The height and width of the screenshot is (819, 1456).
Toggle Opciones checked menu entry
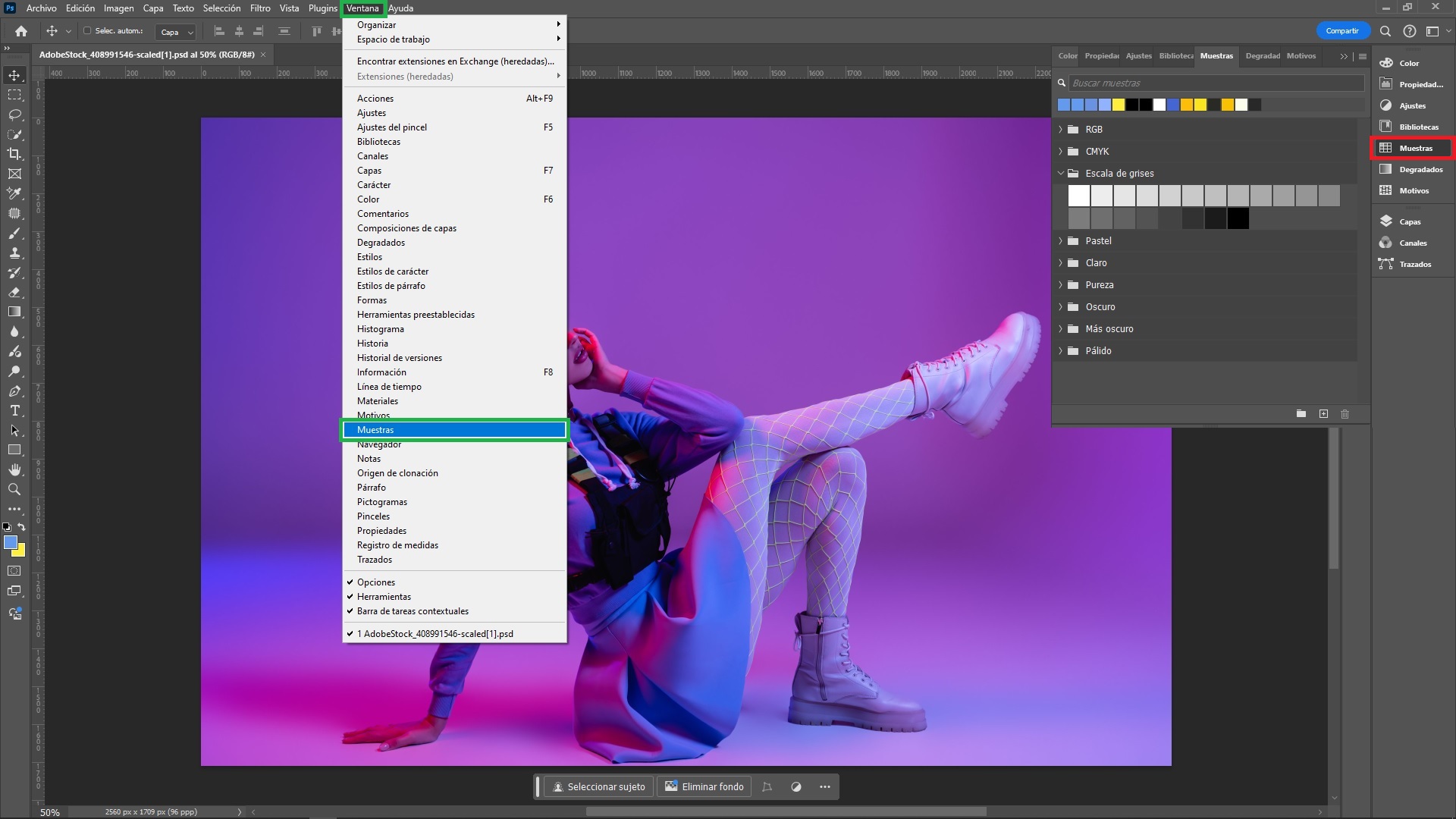click(x=454, y=582)
